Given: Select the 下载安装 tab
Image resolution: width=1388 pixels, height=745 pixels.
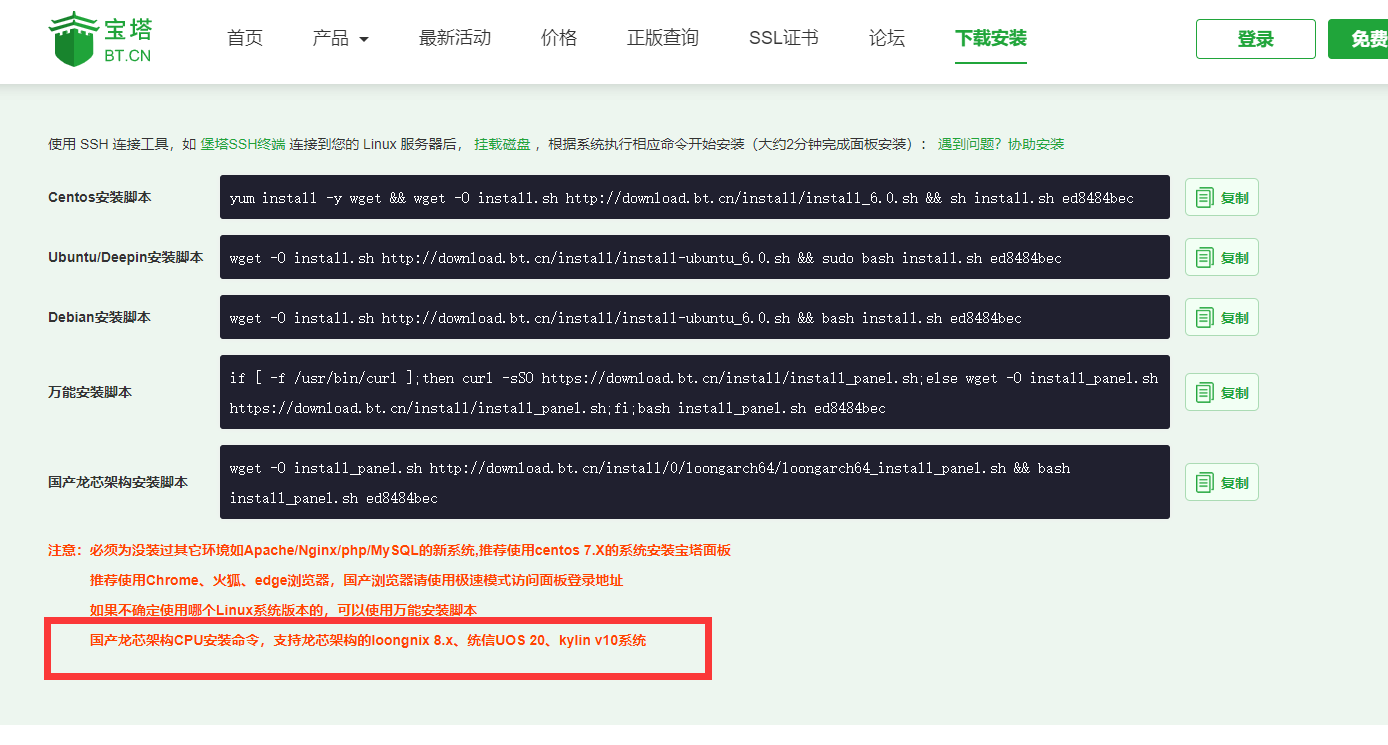Looking at the screenshot, I should 991,38.
